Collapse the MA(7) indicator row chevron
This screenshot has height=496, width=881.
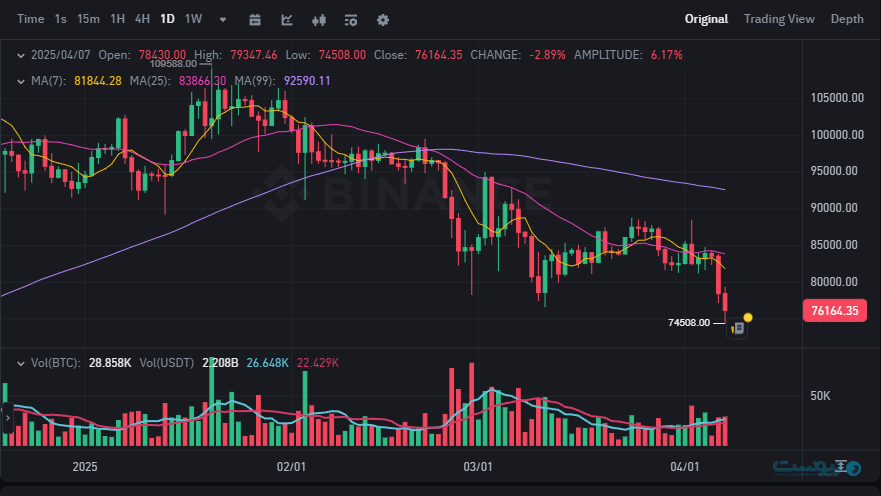tap(21, 80)
